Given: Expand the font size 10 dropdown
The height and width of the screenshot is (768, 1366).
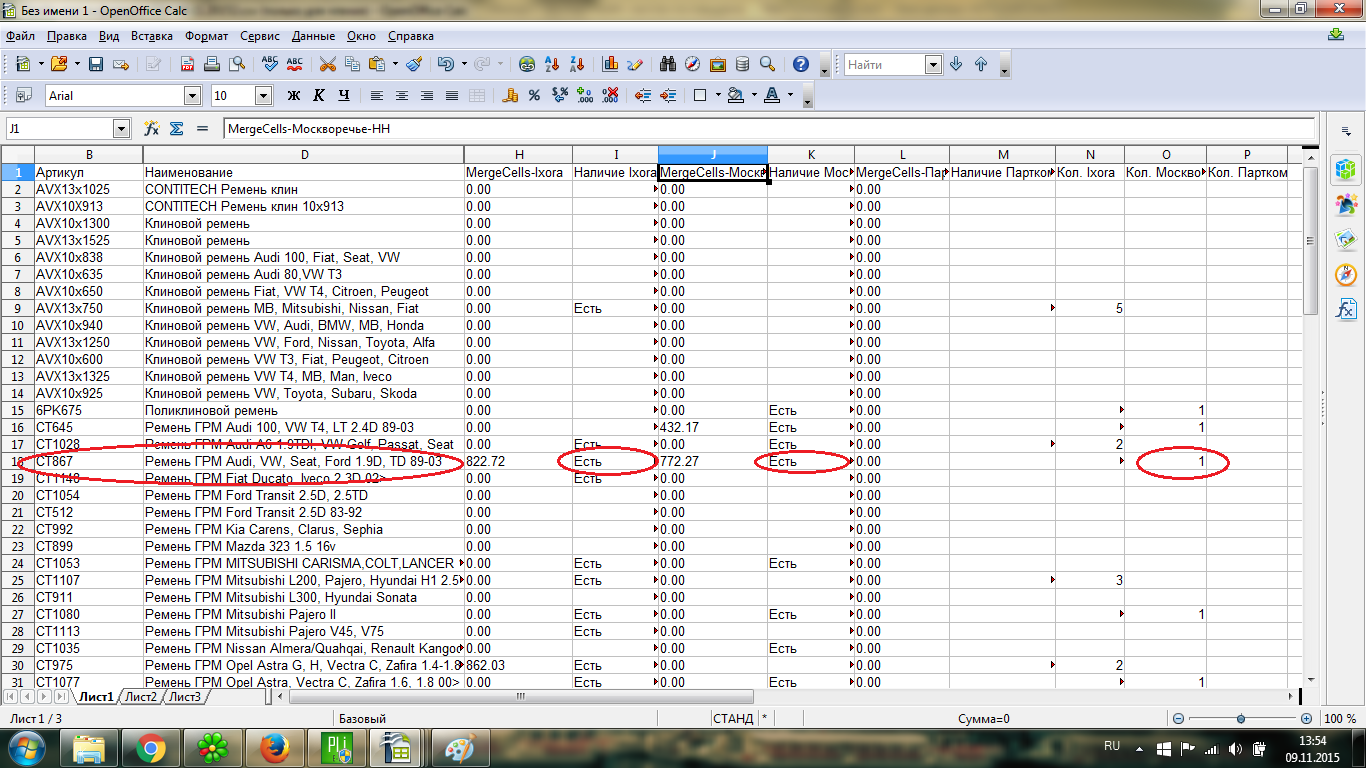Looking at the screenshot, I should pyautogui.click(x=264, y=95).
